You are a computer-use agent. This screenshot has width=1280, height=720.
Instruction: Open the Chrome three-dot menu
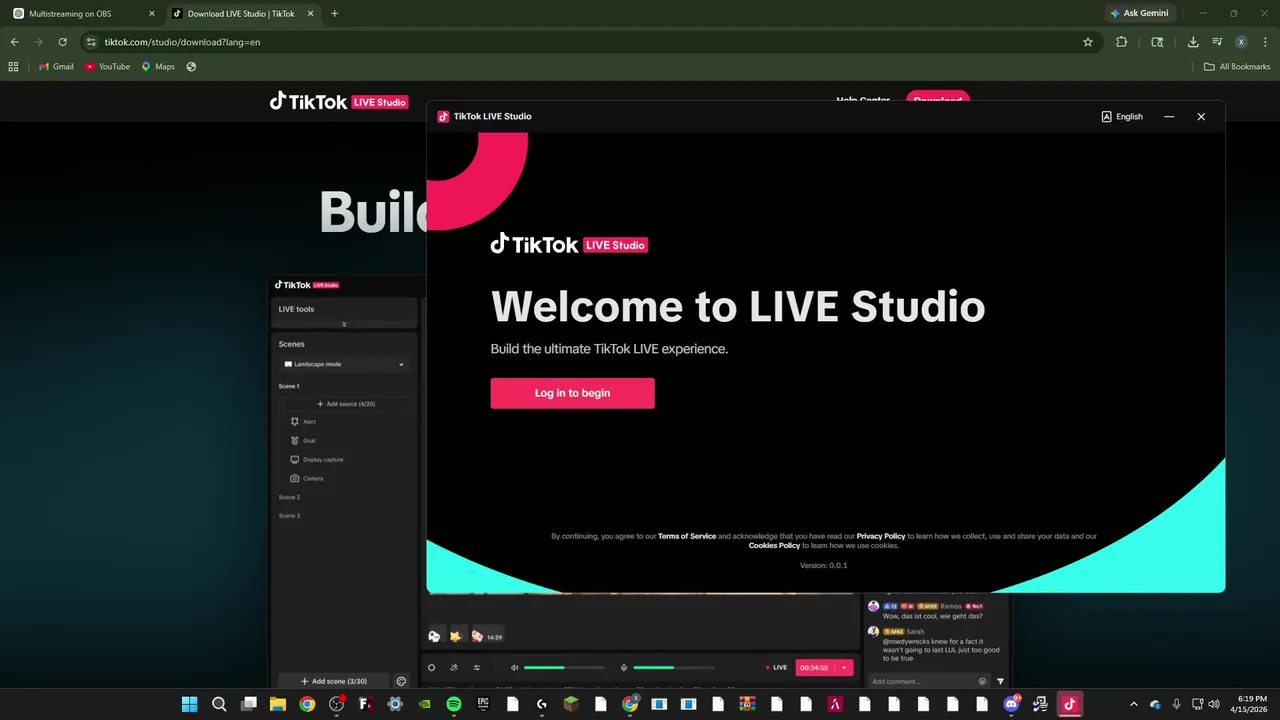coord(1265,42)
